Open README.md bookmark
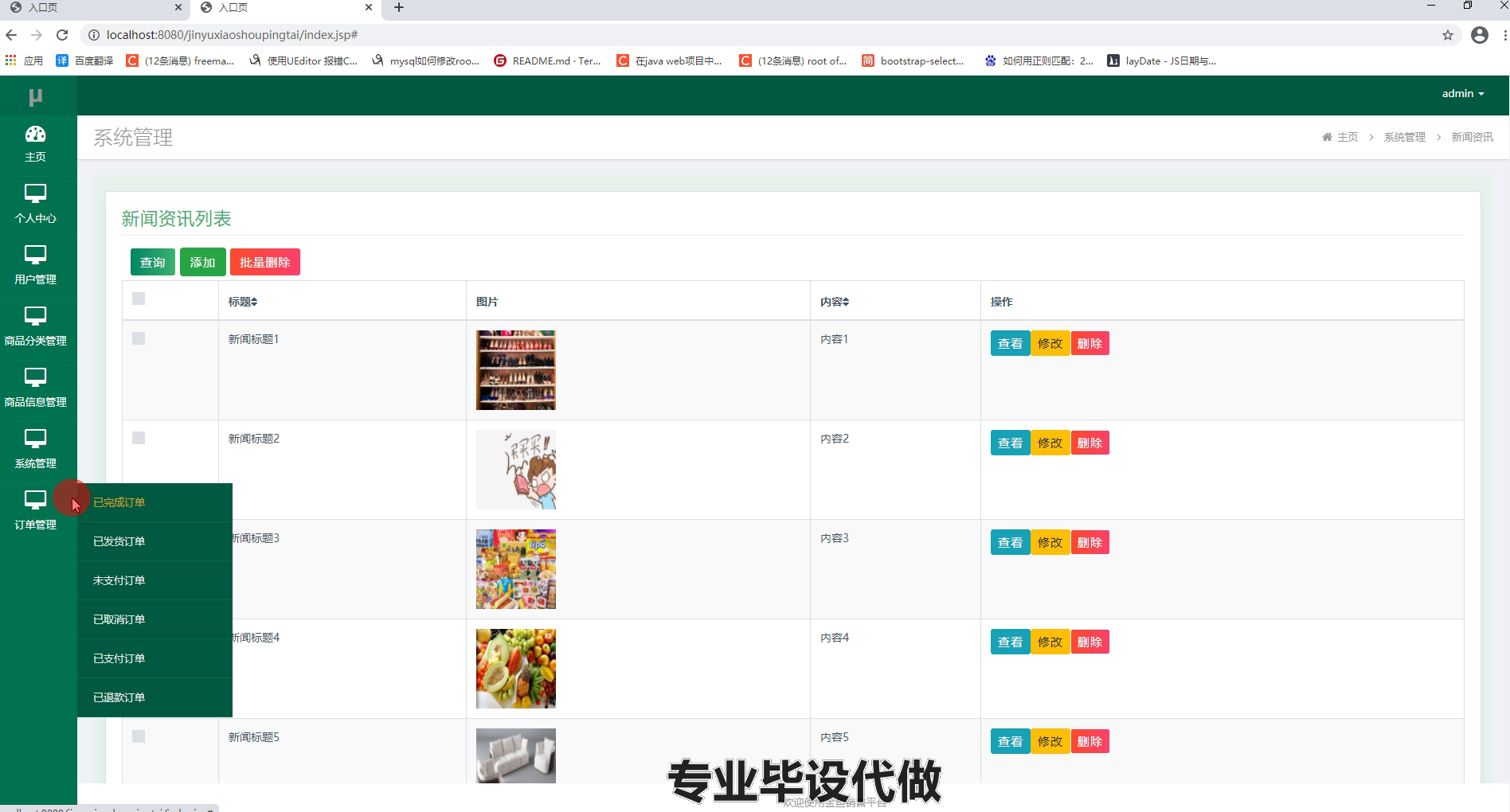The height and width of the screenshot is (812, 1510). pyautogui.click(x=547, y=61)
